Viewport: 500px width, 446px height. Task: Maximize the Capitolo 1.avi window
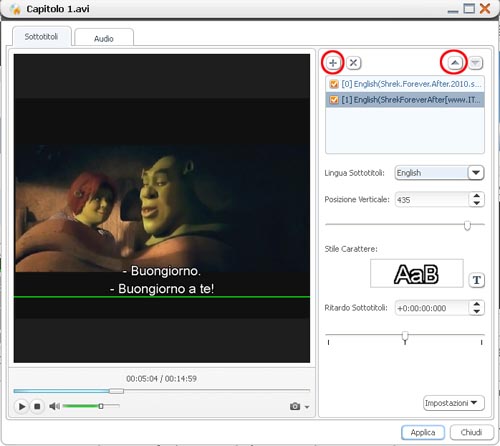pos(469,9)
